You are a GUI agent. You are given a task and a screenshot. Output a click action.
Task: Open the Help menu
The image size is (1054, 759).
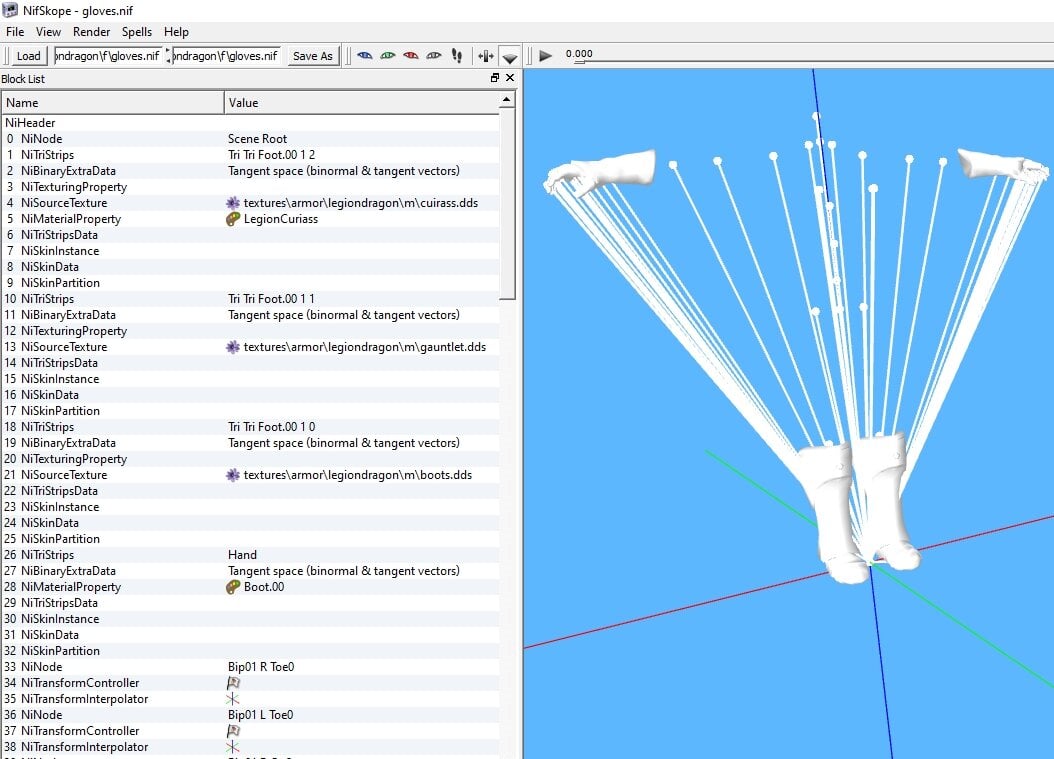[176, 32]
